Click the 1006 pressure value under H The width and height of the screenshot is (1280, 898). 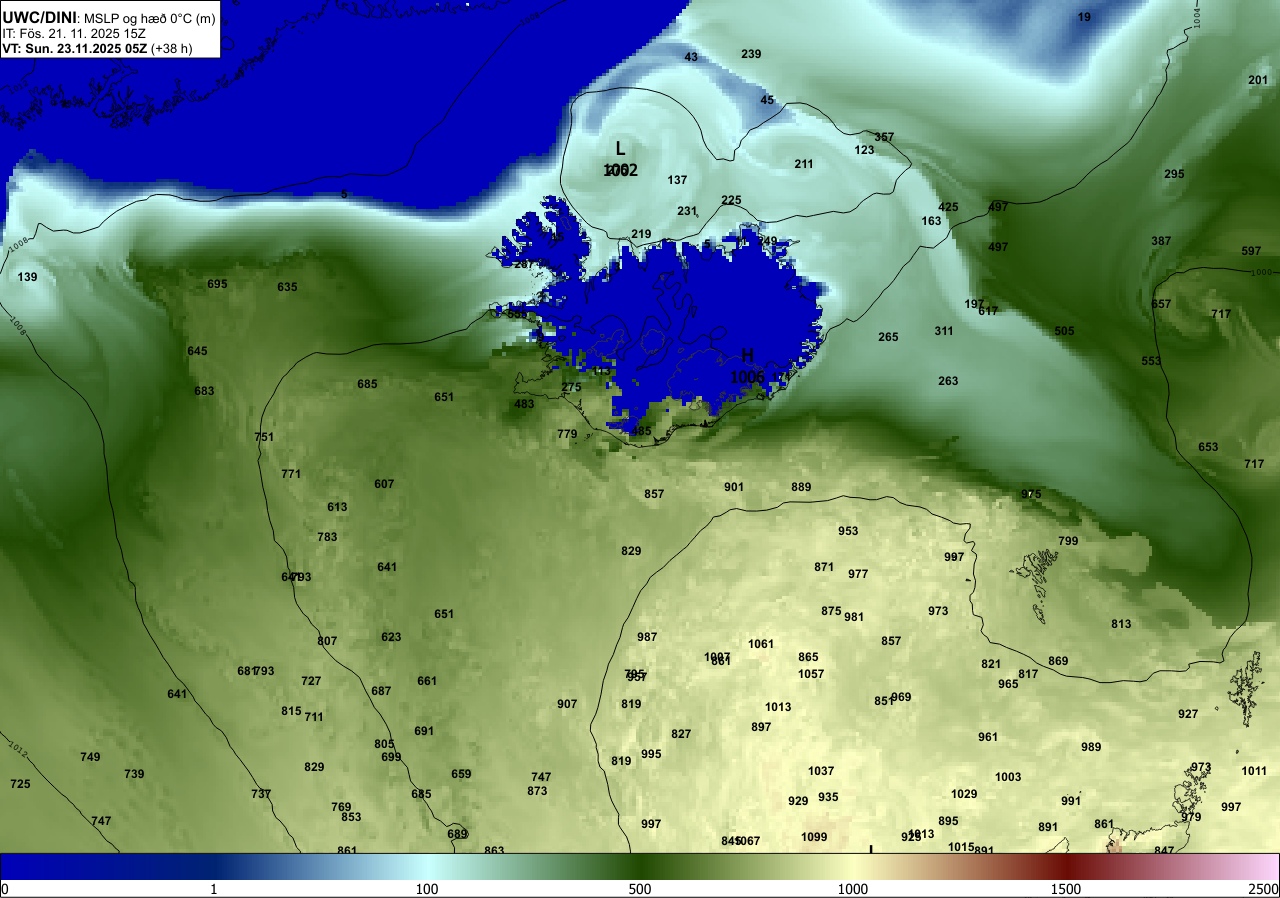[747, 376]
